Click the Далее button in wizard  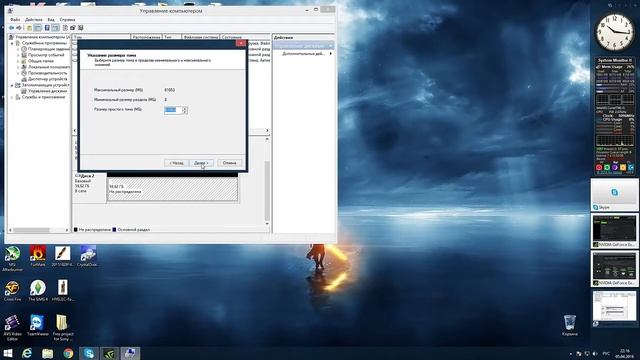point(201,163)
